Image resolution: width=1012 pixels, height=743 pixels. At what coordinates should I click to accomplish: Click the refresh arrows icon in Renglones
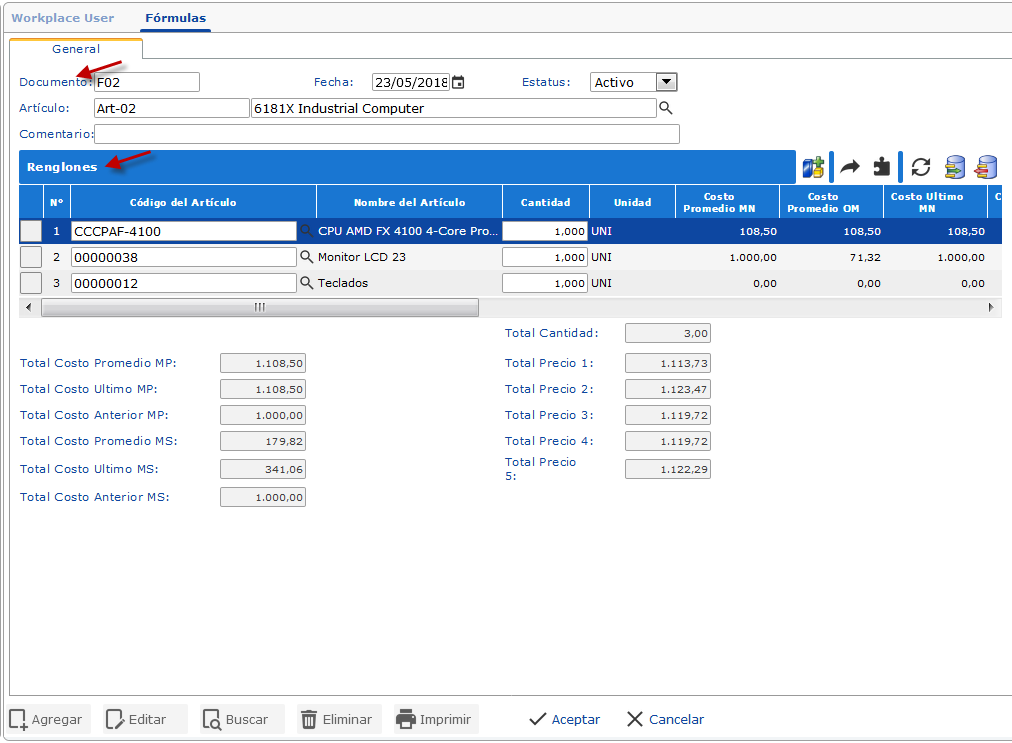pos(921,167)
